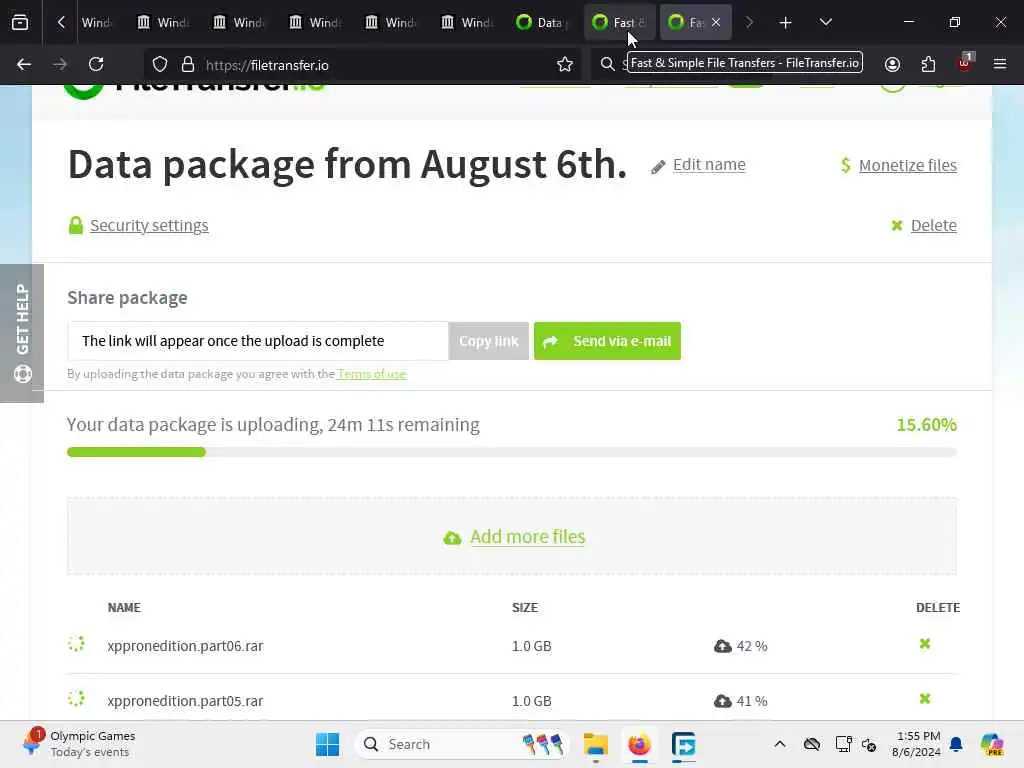This screenshot has height=768, width=1024.
Task: Click the taskbar Search box
Action: [462, 744]
